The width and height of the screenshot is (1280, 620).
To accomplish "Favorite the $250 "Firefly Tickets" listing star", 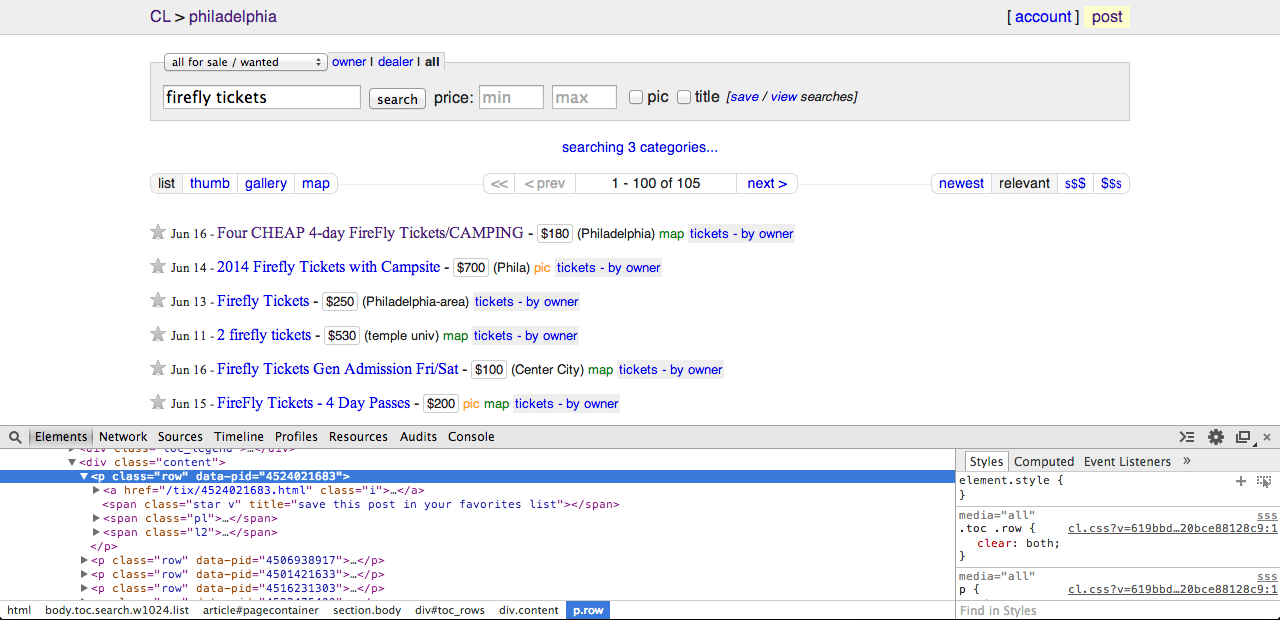I will [157, 301].
